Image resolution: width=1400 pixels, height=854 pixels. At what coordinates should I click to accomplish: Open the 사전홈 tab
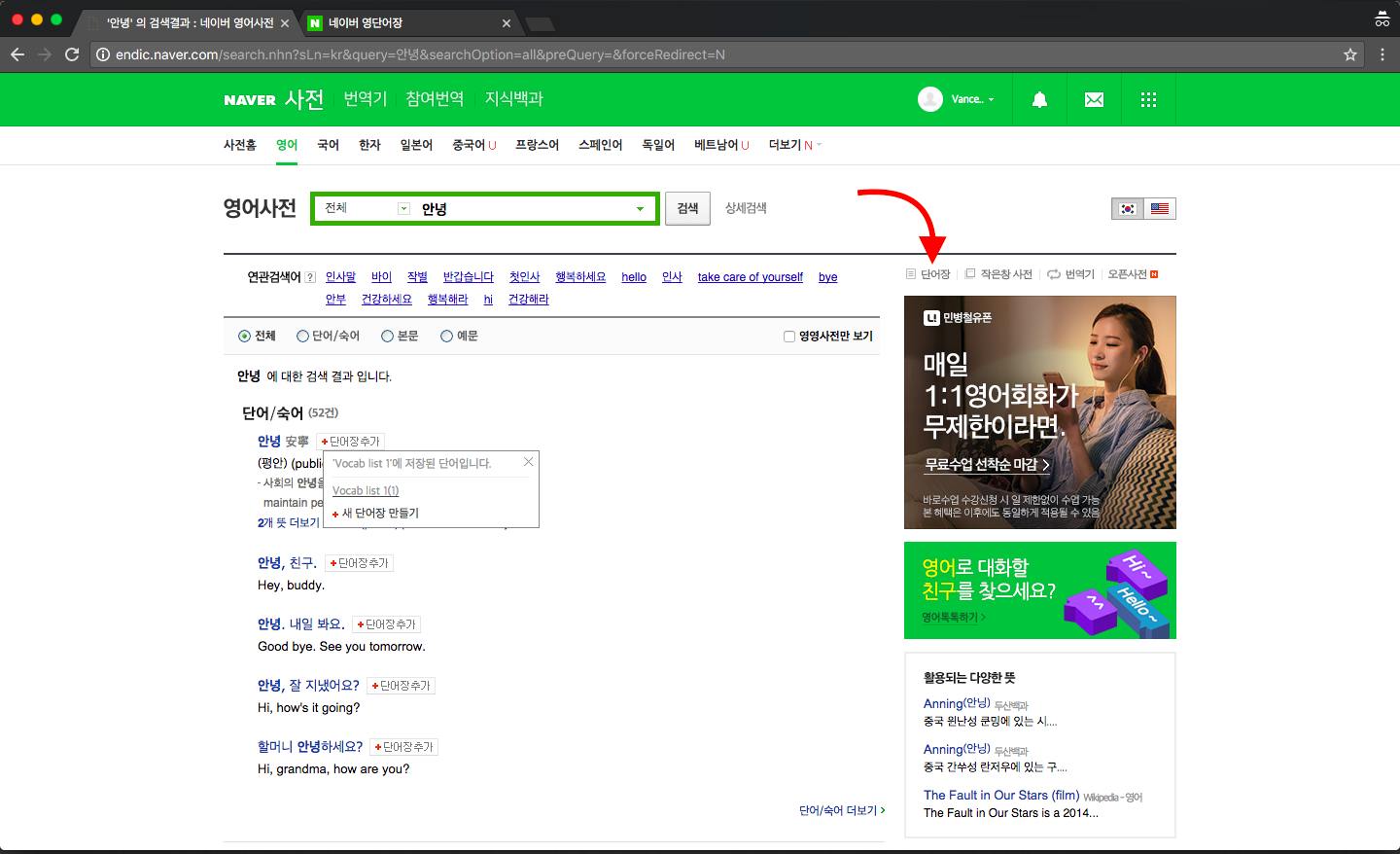[x=240, y=145]
